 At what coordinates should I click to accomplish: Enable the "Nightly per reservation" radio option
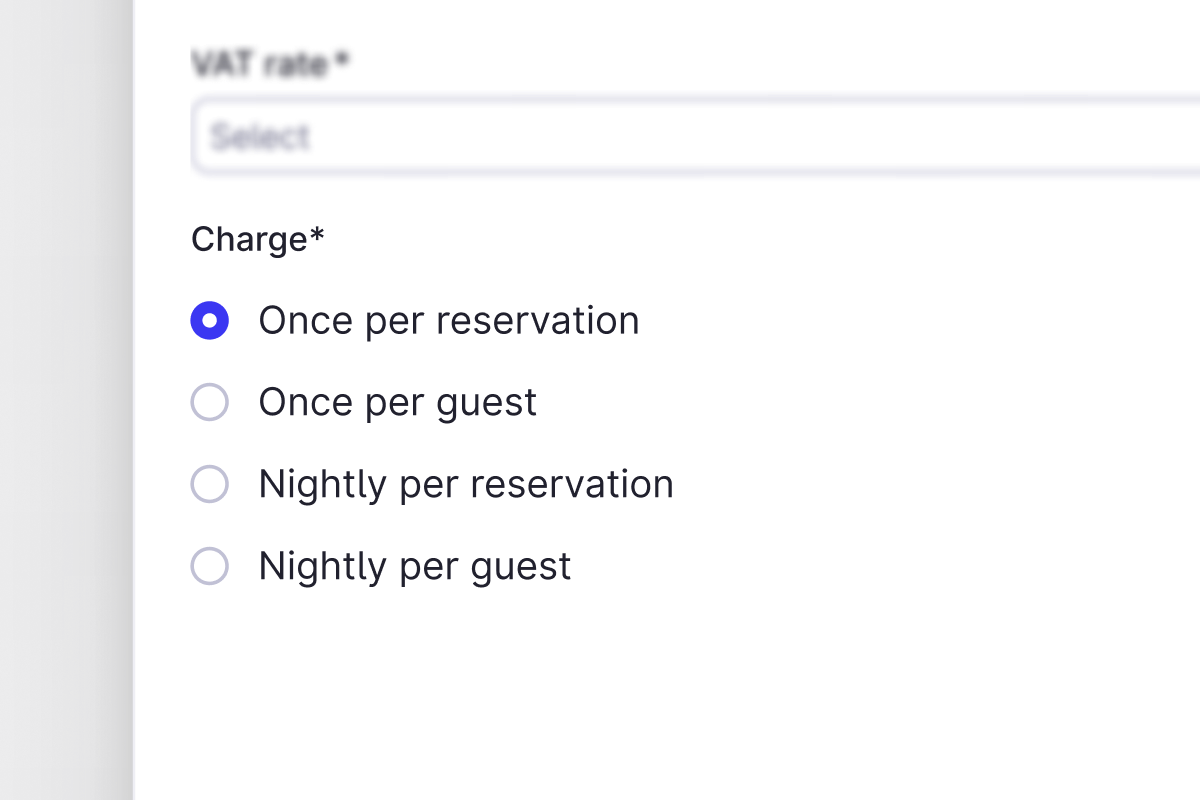pos(210,485)
